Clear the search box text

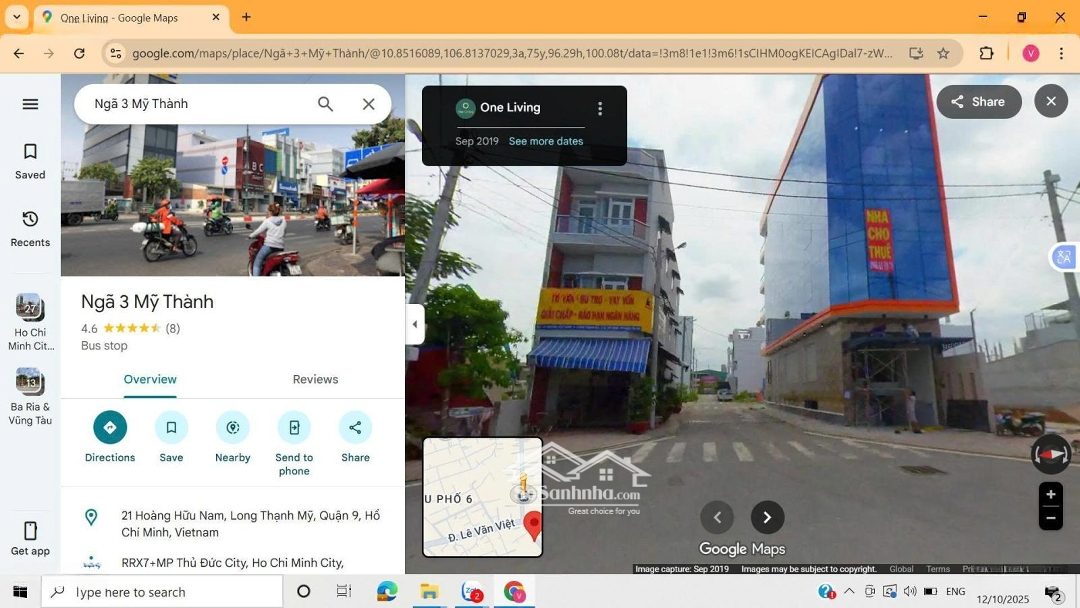tap(368, 104)
